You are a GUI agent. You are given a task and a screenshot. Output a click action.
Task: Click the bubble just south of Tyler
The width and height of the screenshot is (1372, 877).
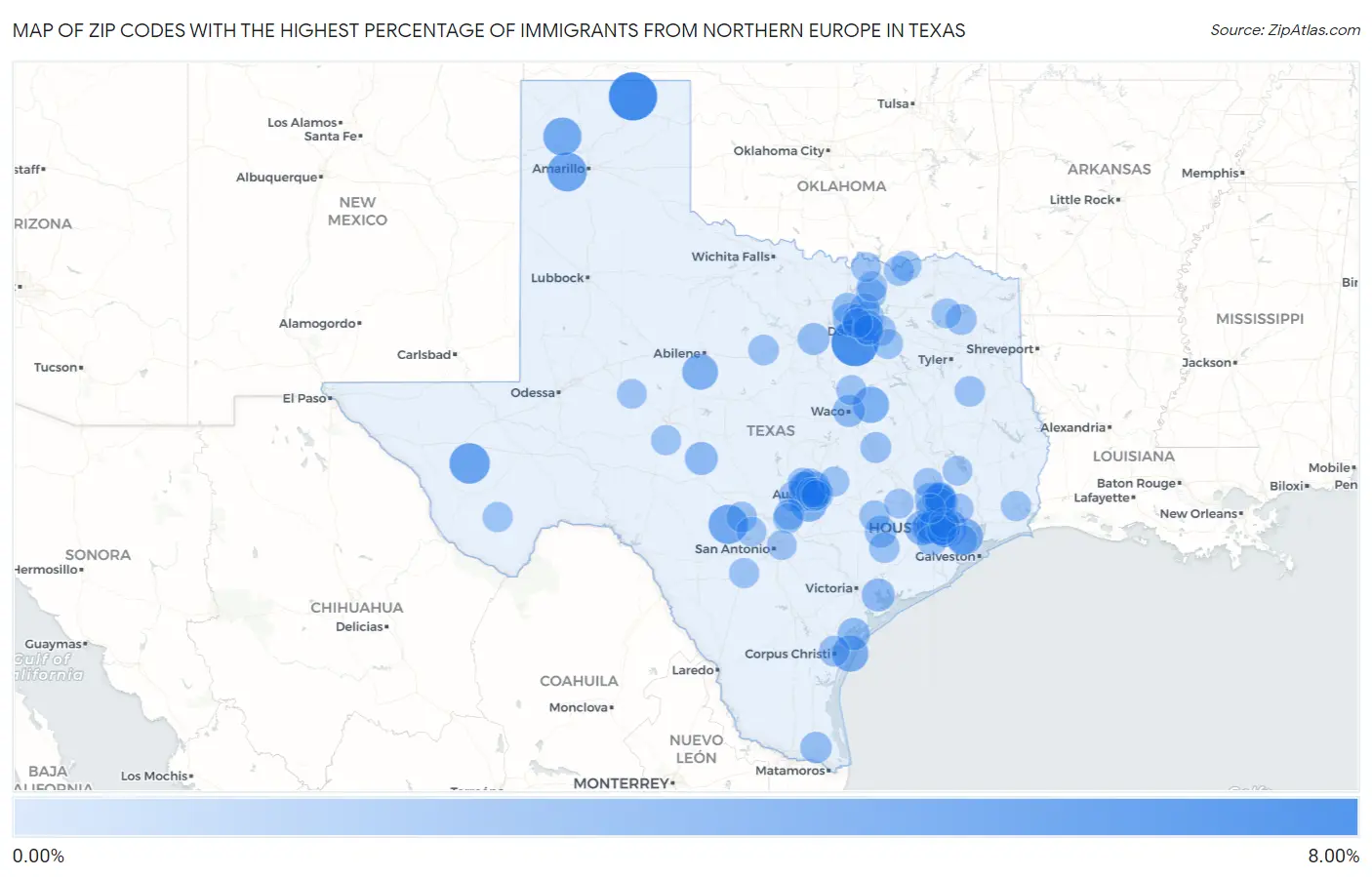970,392
